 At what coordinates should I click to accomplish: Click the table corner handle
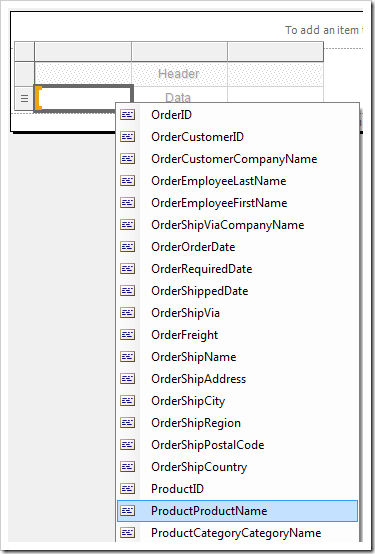click(24, 51)
